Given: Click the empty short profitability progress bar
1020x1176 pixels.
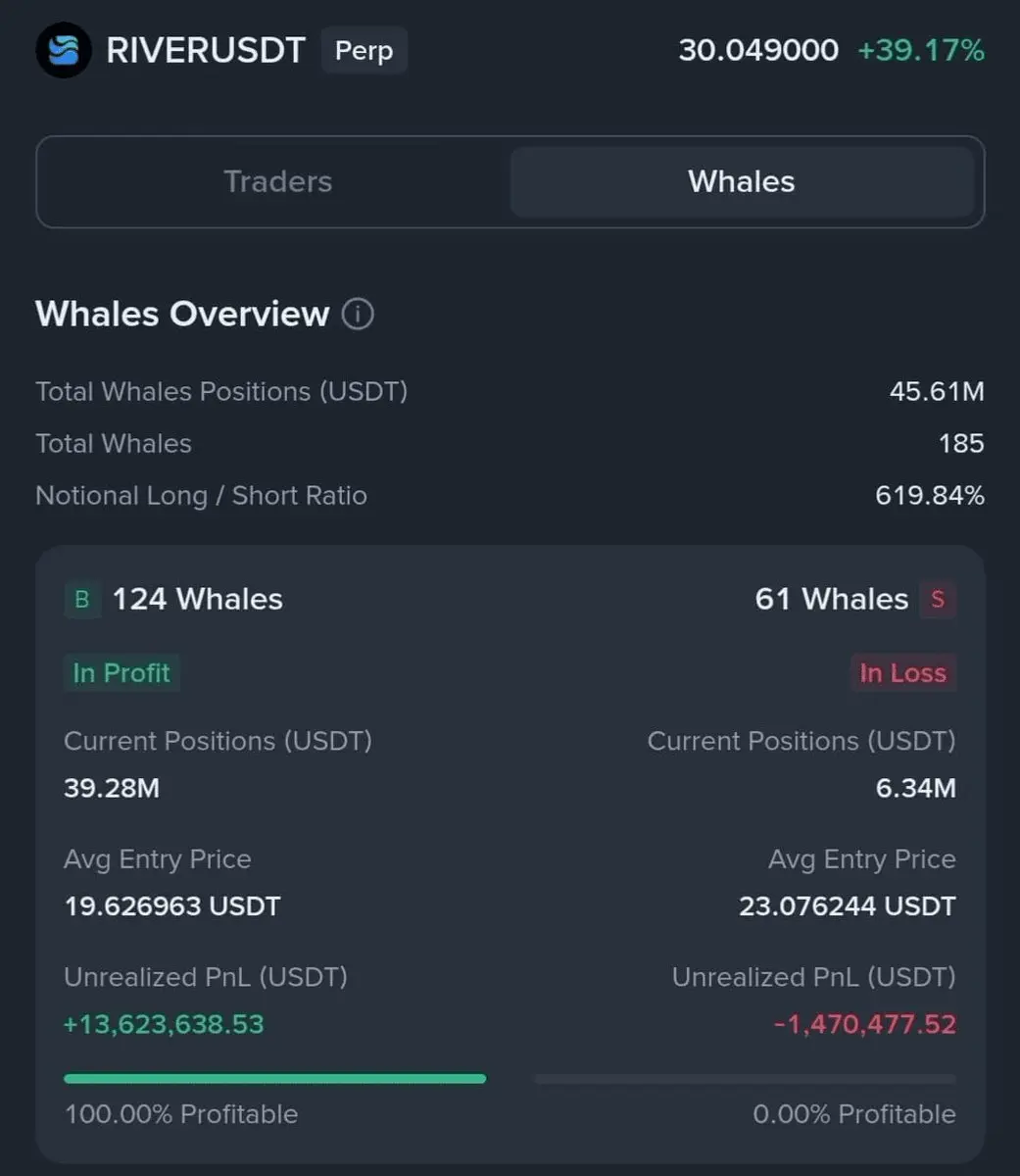Looking at the screenshot, I should click(x=745, y=1079).
